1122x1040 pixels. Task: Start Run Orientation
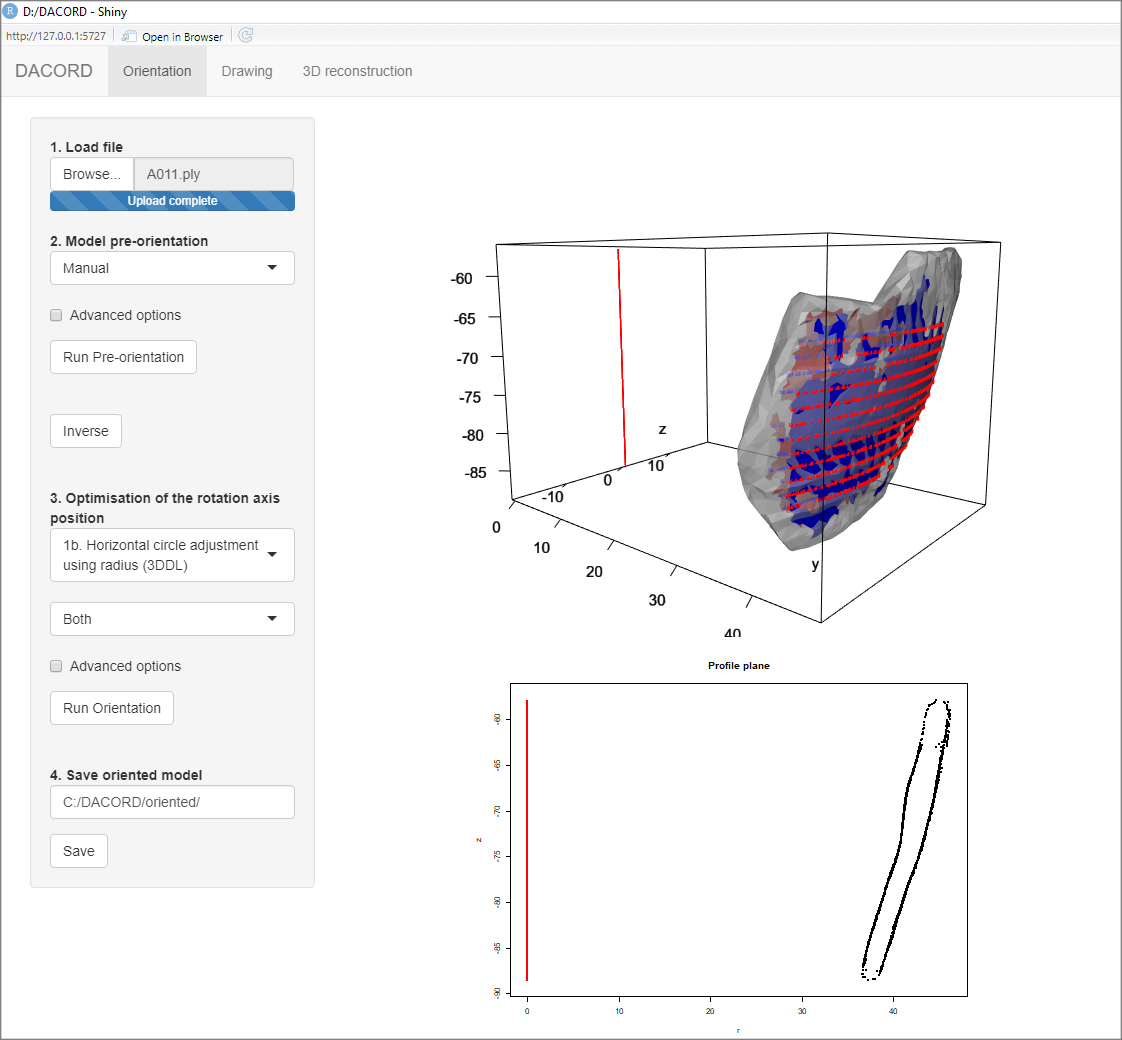(112, 708)
